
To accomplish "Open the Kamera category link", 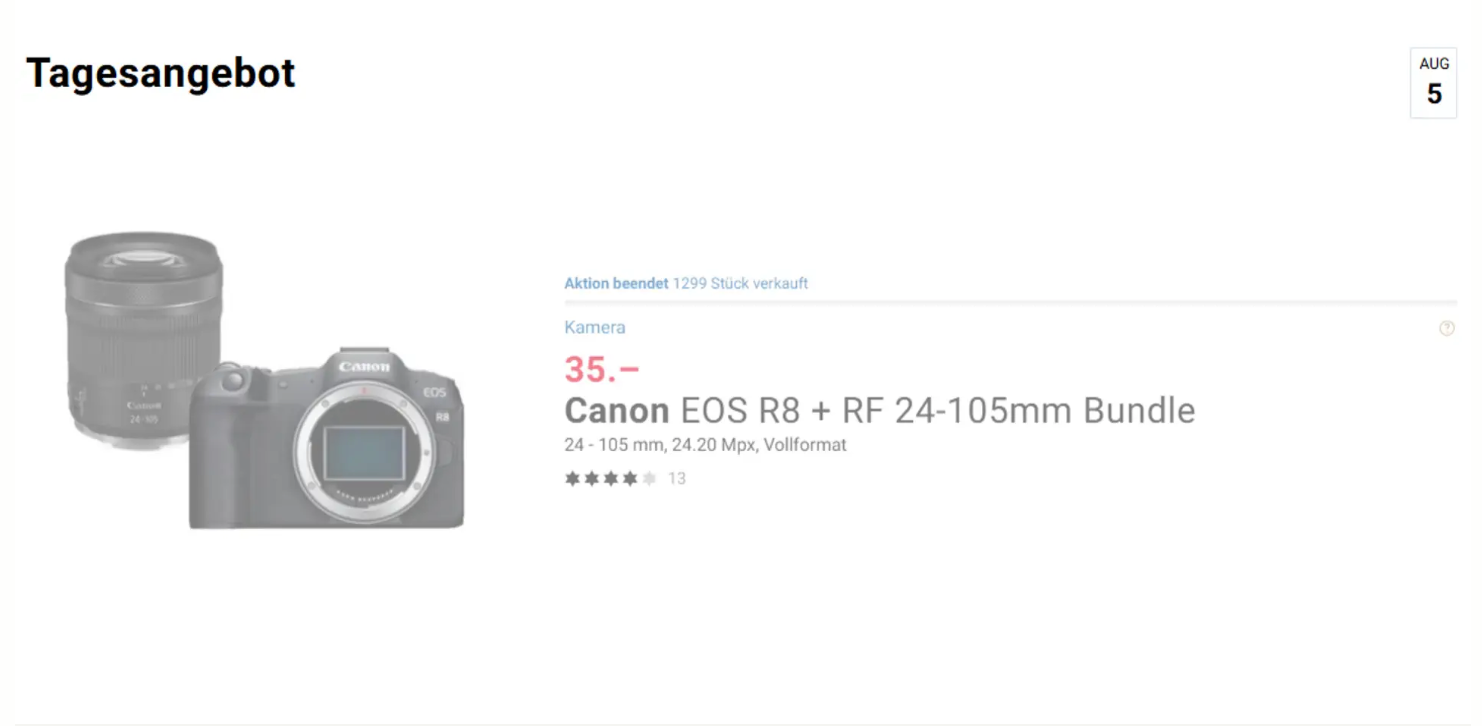I will pyautogui.click(x=594, y=327).
